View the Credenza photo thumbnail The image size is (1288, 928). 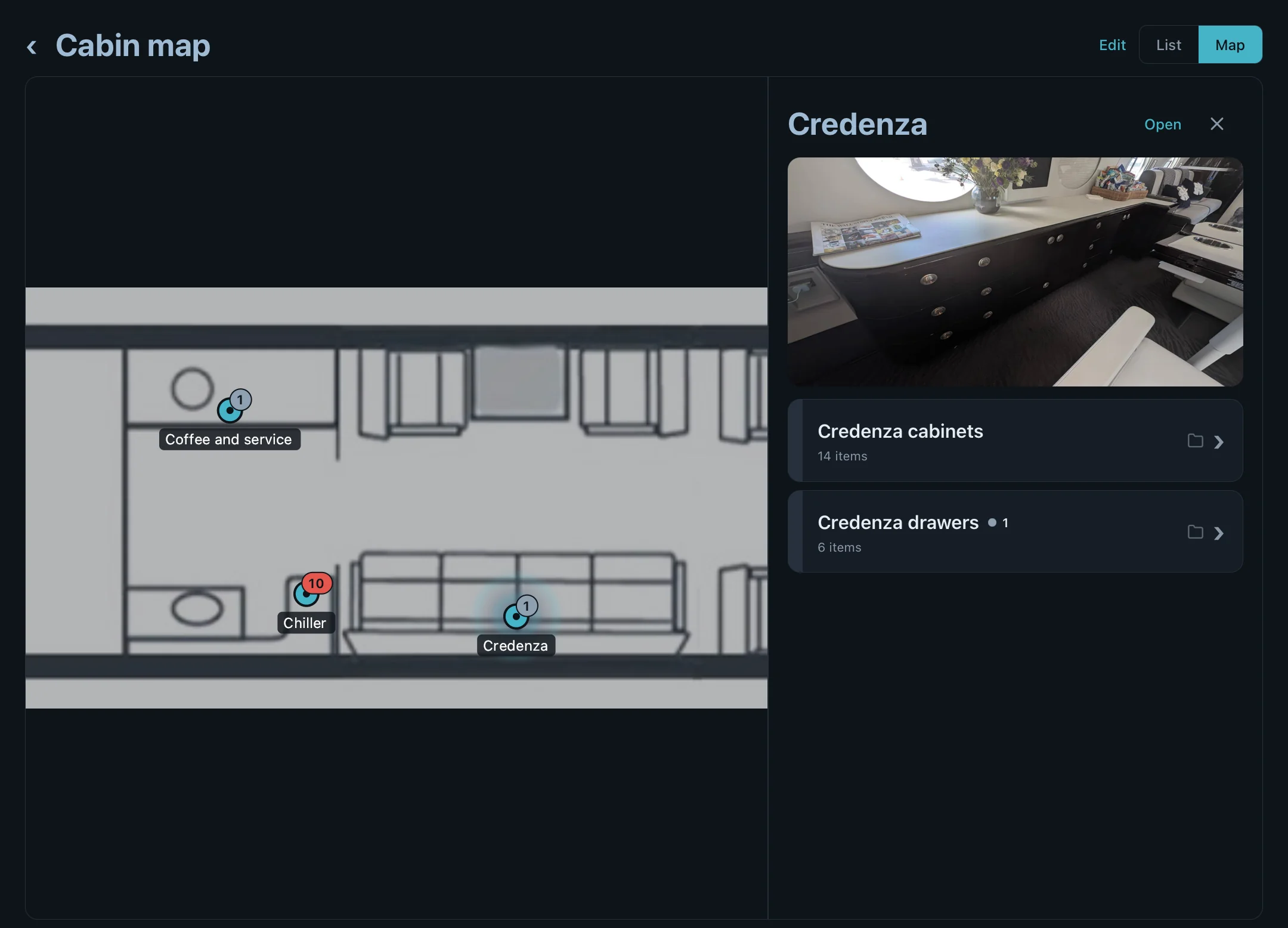pyautogui.click(x=1015, y=272)
